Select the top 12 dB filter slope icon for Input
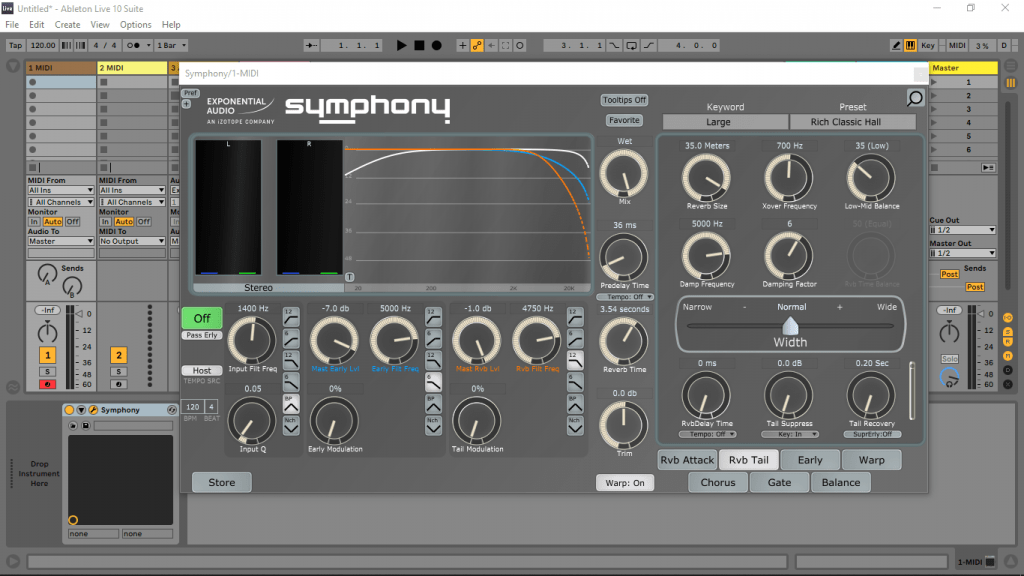 (x=291, y=317)
